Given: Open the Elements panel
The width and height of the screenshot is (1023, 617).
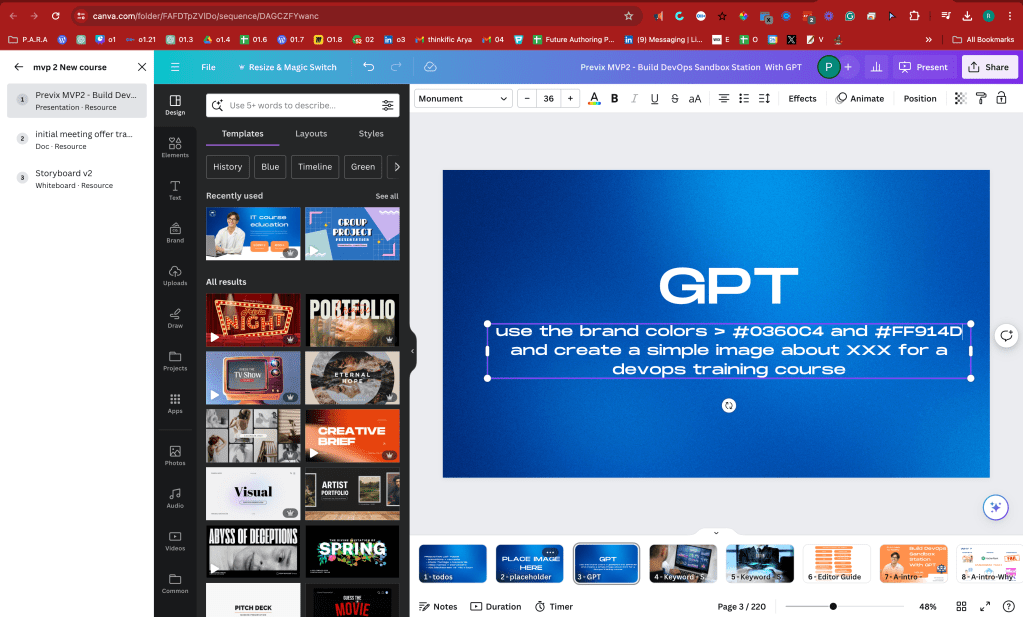Looking at the screenshot, I should (x=175, y=147).
